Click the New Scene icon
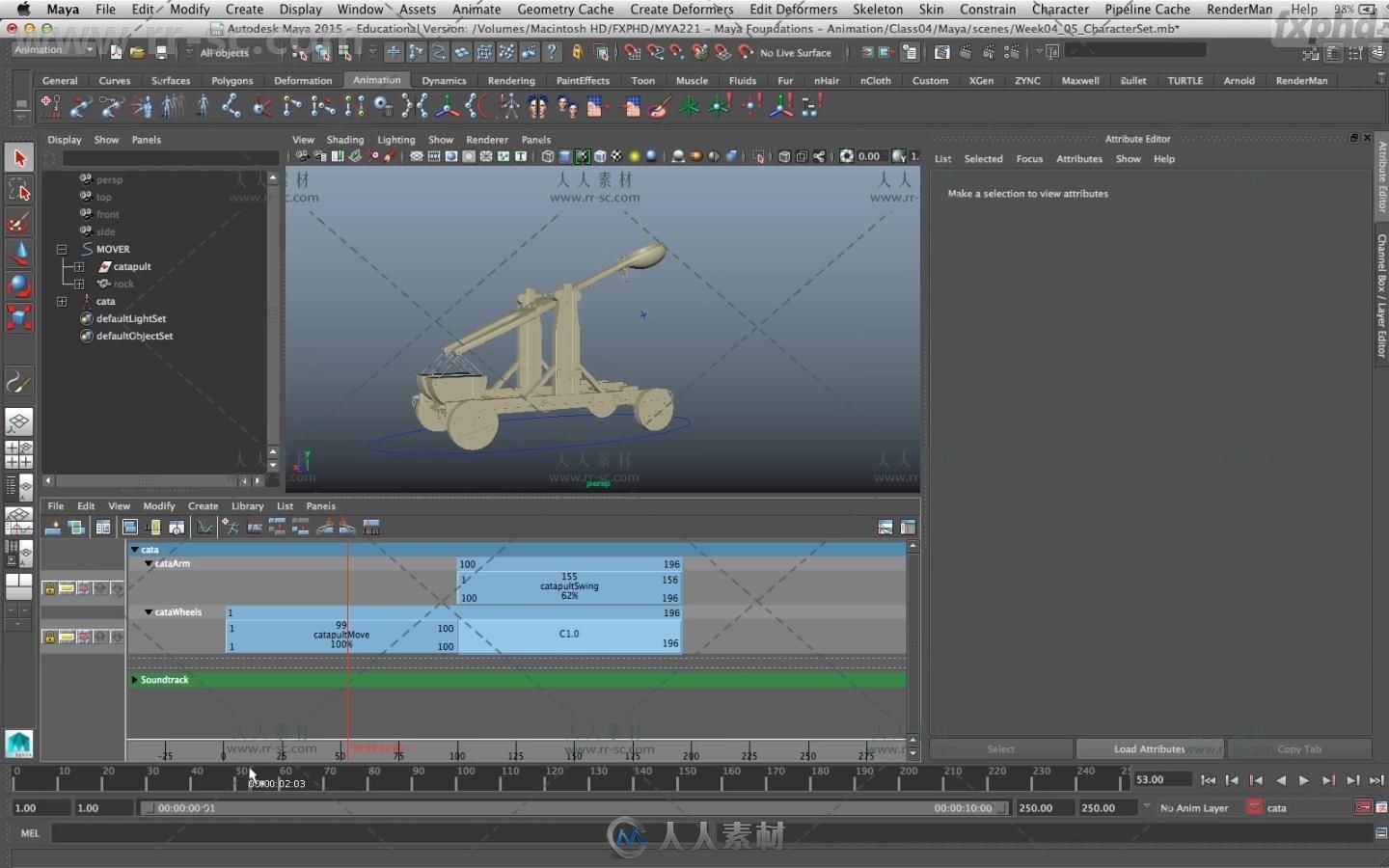 (x=116, y=52)
